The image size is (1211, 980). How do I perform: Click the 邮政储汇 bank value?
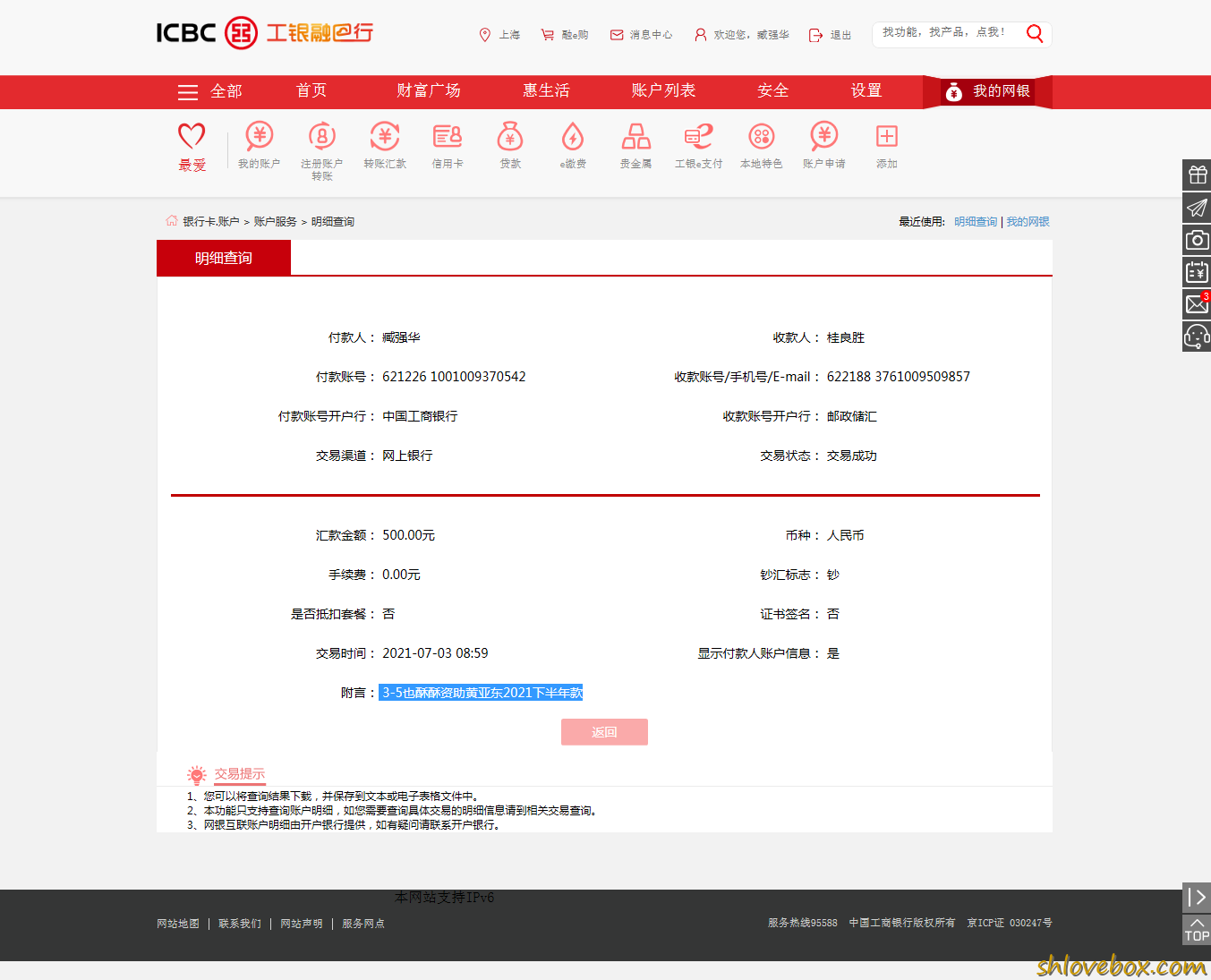coord(852,416)
